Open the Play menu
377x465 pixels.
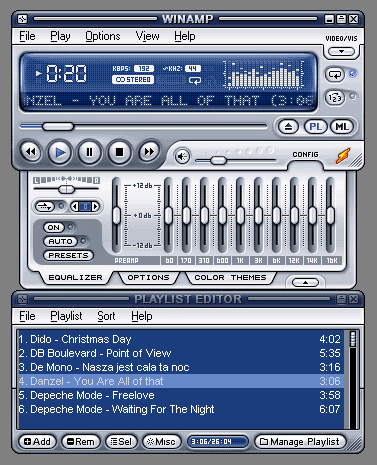tap(60, 36)
